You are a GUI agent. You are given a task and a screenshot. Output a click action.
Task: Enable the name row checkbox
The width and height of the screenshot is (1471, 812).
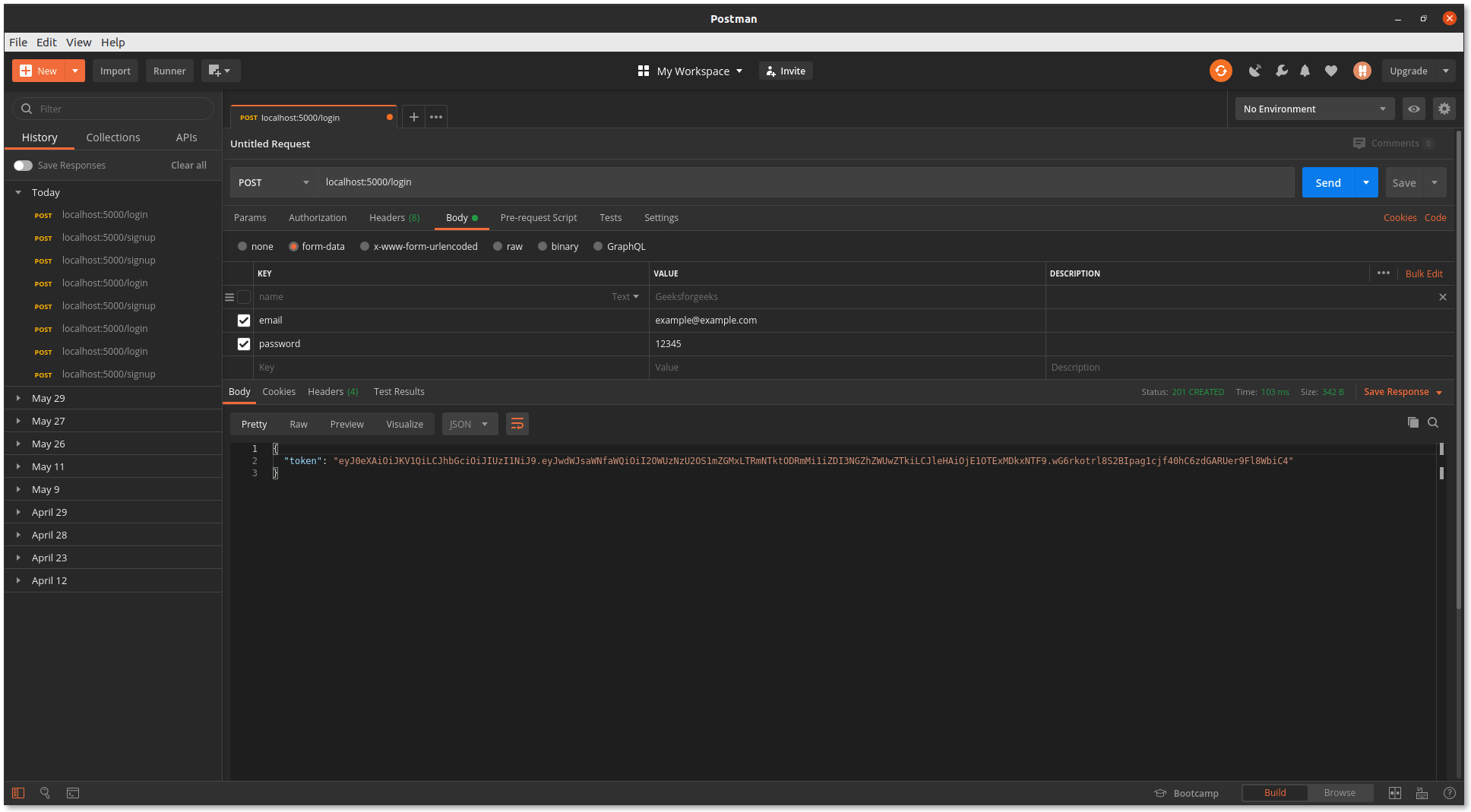[x=244, y=297]
